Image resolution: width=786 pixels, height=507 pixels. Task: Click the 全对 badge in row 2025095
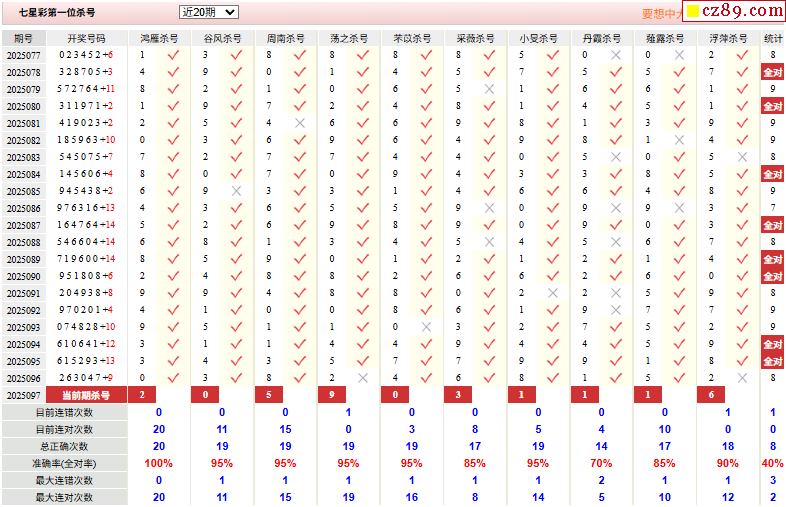[x=772, y=361]
